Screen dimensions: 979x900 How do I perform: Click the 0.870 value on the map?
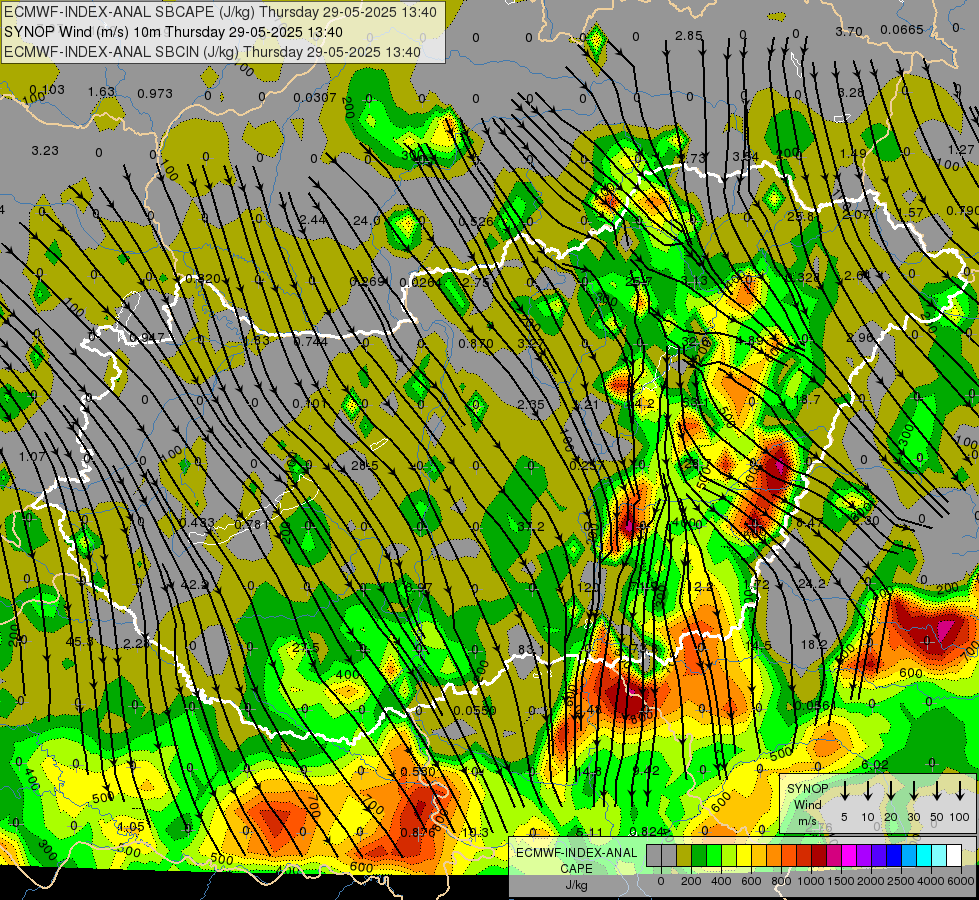(x=476, y=344)
